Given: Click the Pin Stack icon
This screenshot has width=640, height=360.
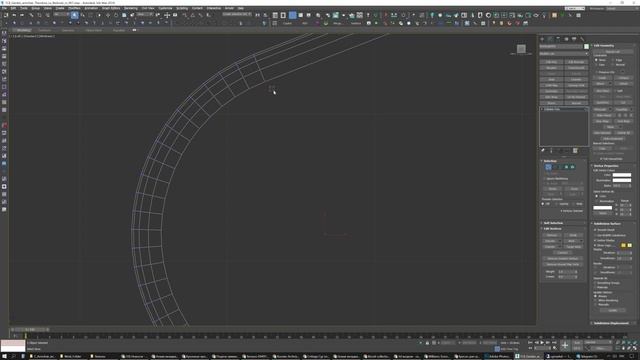Looking at the screenshot, I should (x=543, y=151).
